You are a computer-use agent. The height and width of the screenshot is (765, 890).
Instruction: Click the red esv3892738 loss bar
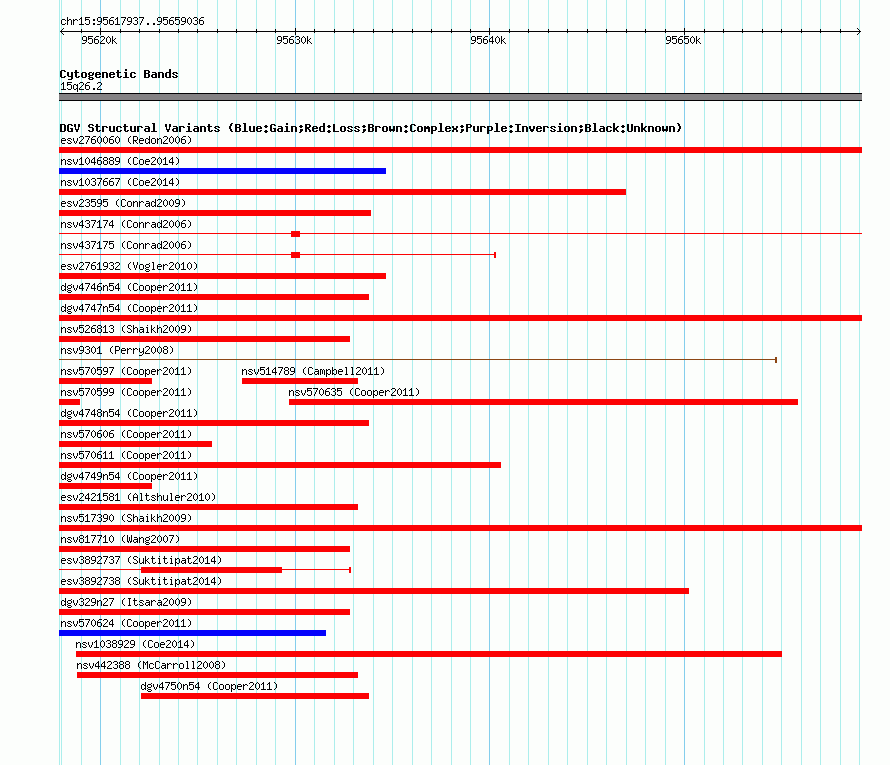point(374,591)
